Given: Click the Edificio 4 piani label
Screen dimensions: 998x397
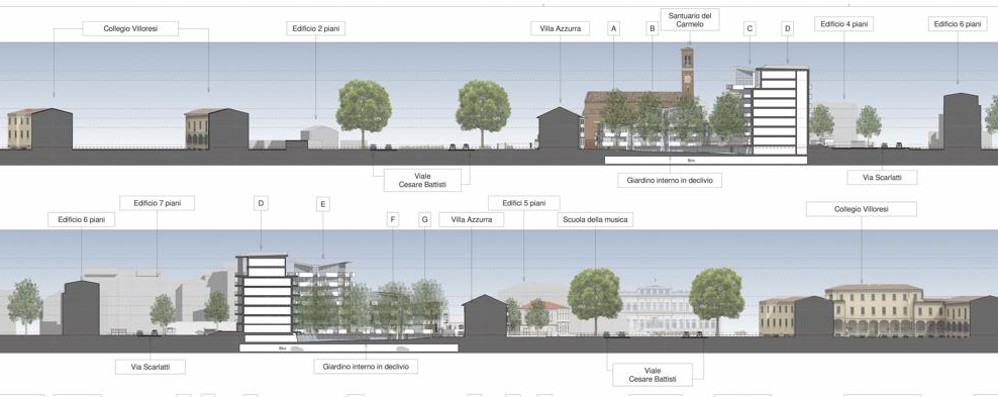Looking at the screenshot, I should 844,24.
